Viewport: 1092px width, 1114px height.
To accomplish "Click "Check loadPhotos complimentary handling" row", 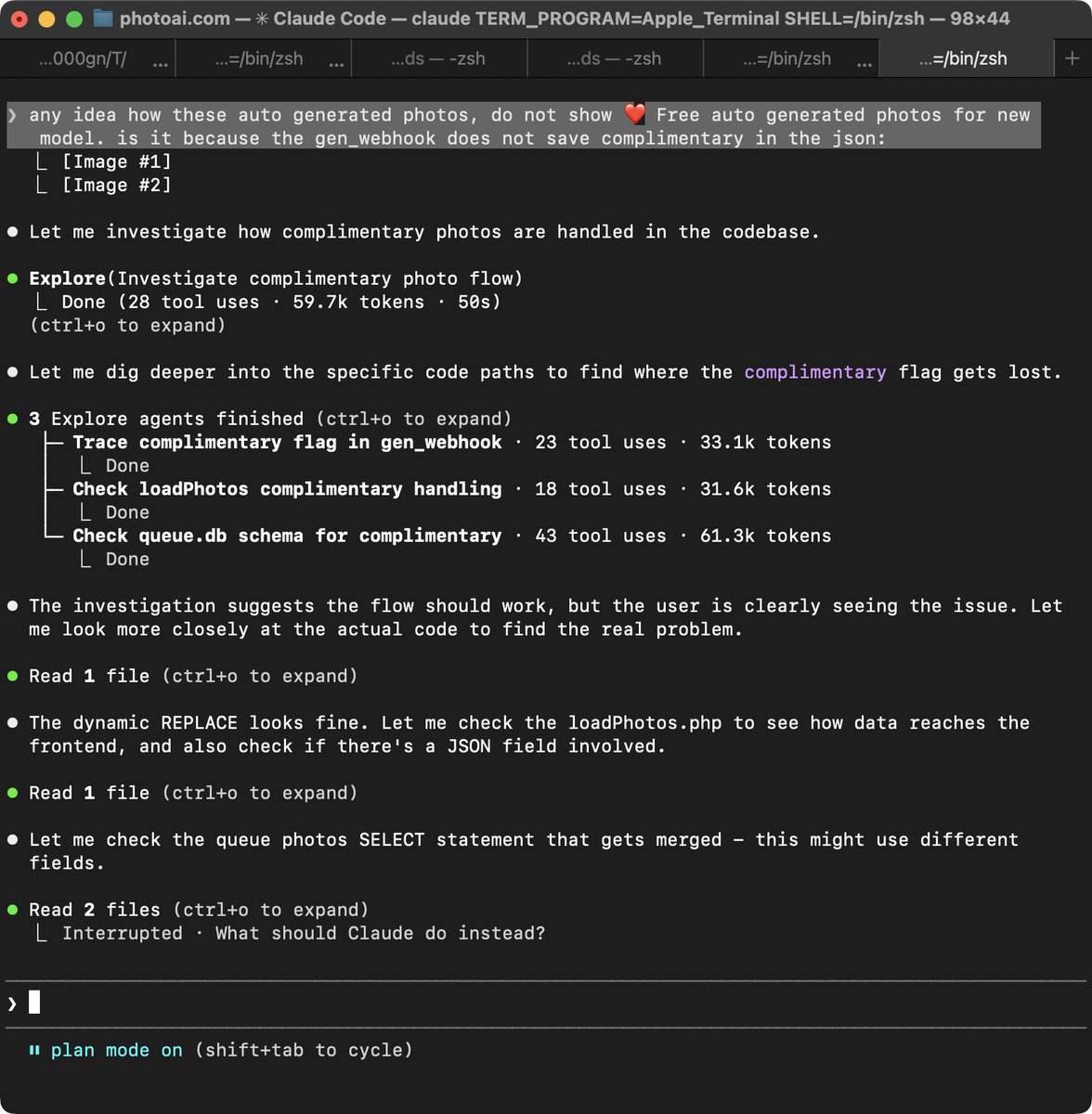I will (x=451, y=488).
